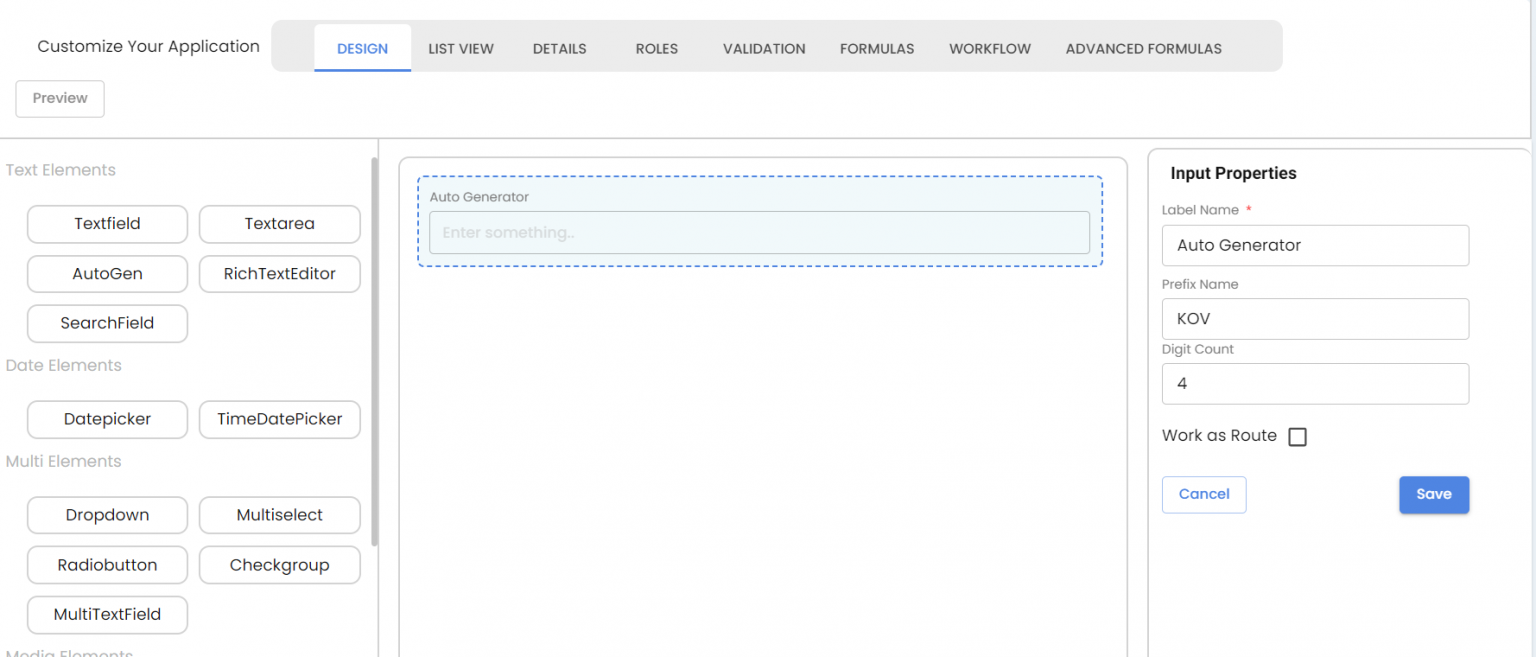Add a Datepicker element
1536x657 pixels.
pyautogui.click(x=107, y=419)
